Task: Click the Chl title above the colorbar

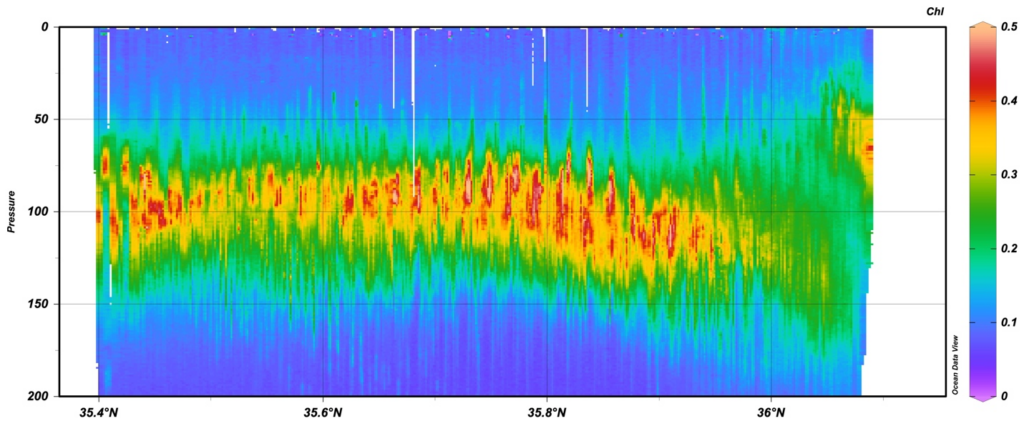Action: pos(935,9)
